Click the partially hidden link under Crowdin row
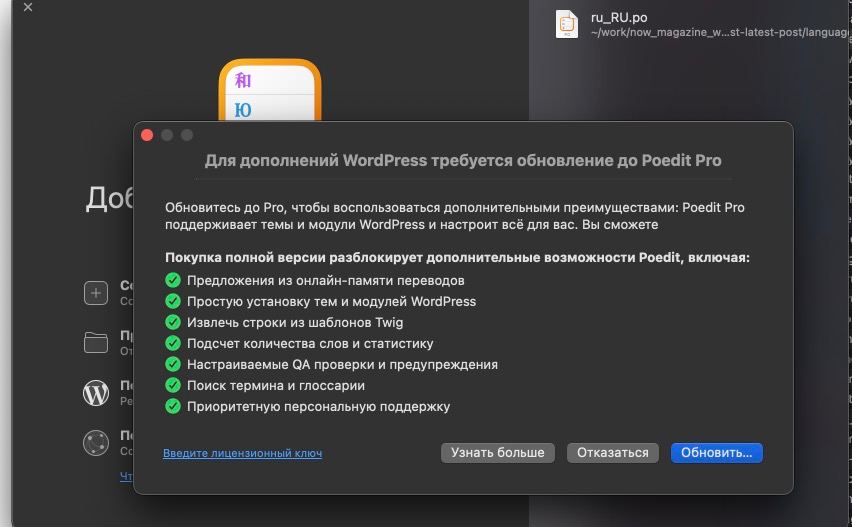 pos(126,476)
